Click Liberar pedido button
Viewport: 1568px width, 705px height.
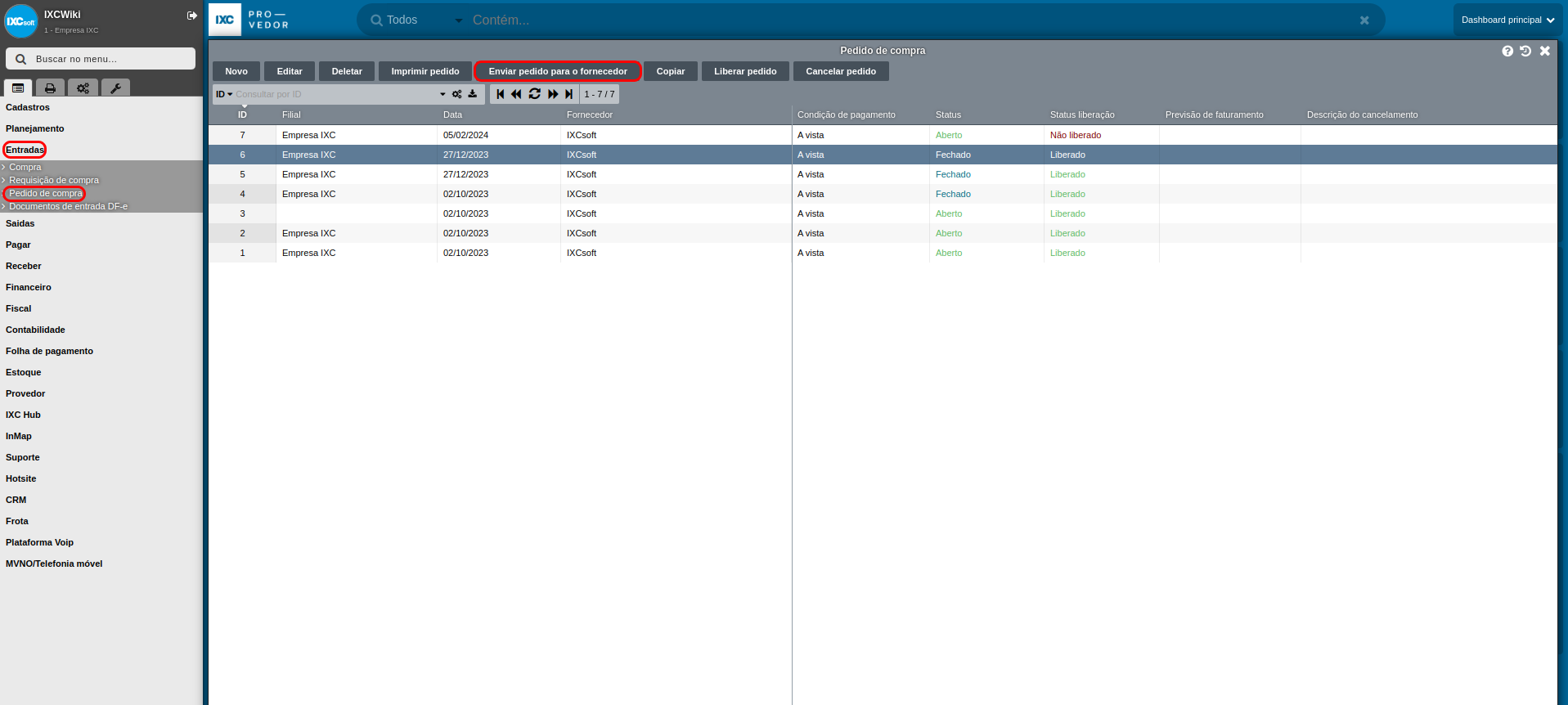click(x=745, y=71)
